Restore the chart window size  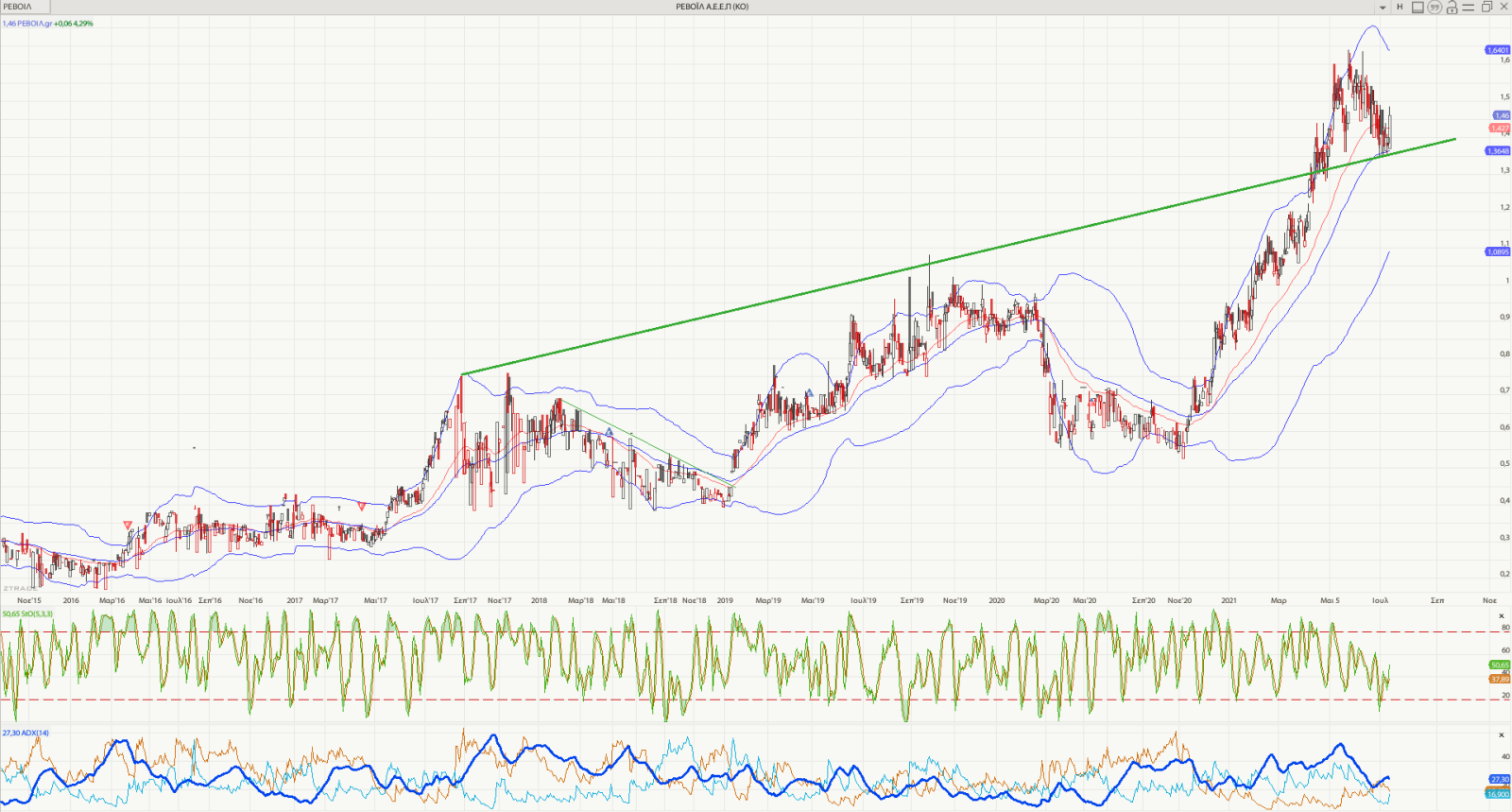1486,7
